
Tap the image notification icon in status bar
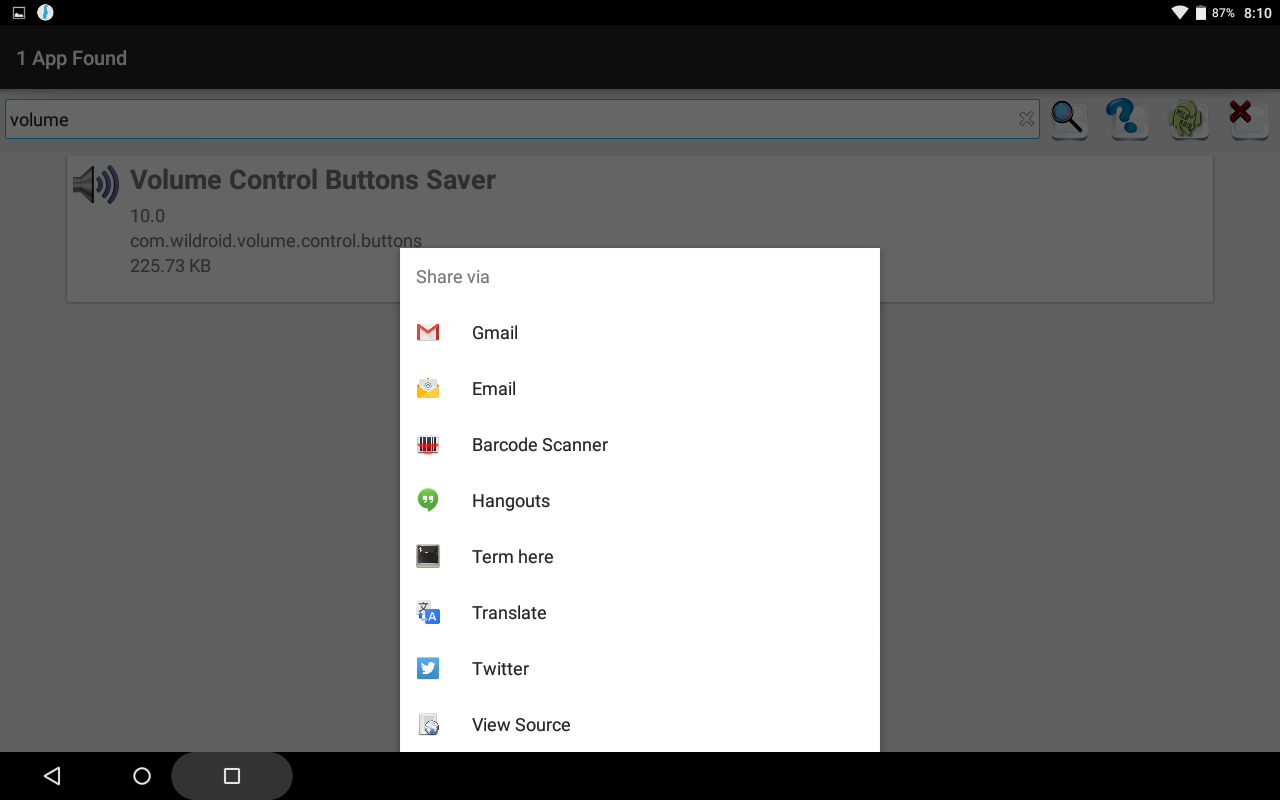pos(19,13)
